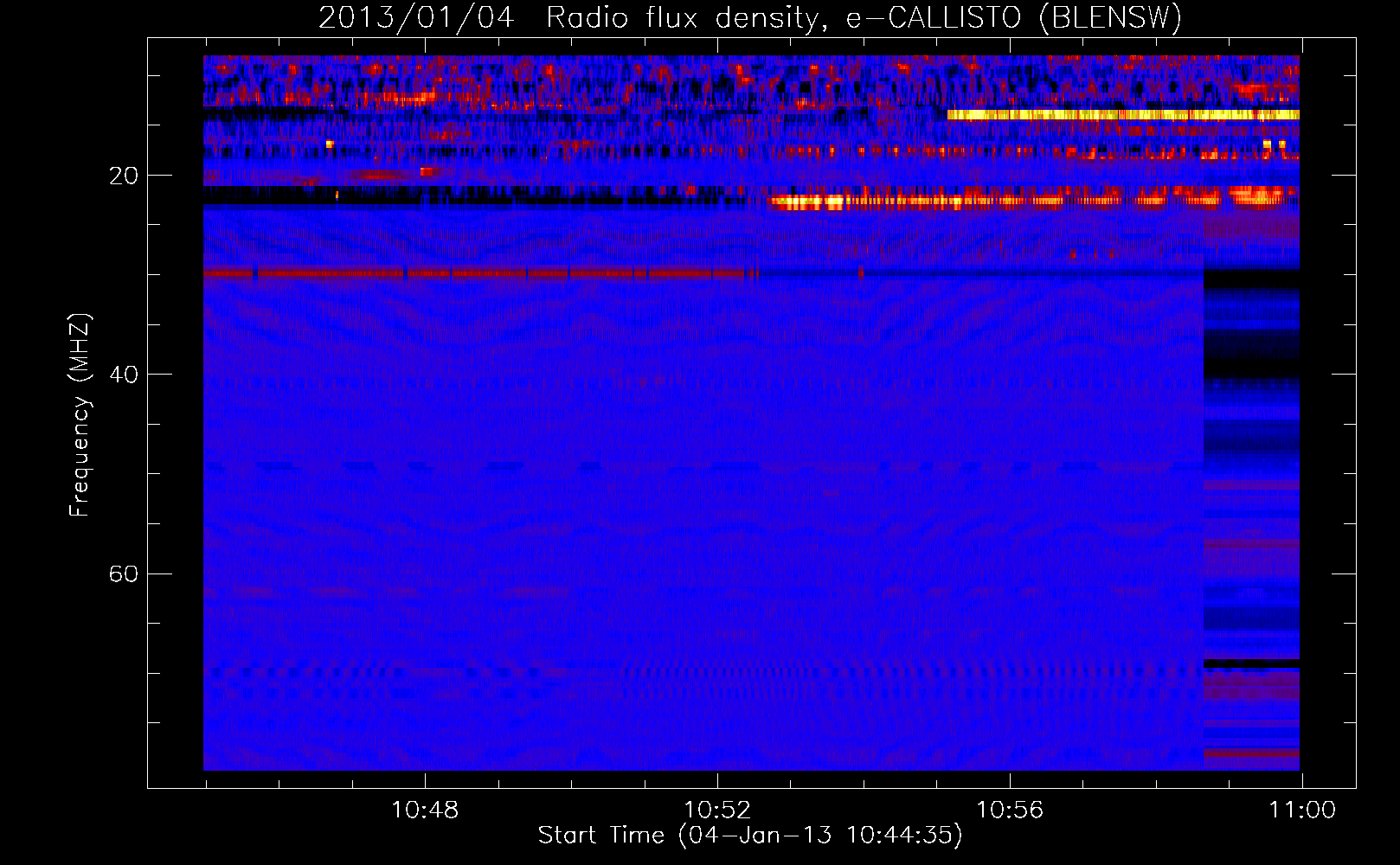Click the 10:48 time tick label

(425, 811)
